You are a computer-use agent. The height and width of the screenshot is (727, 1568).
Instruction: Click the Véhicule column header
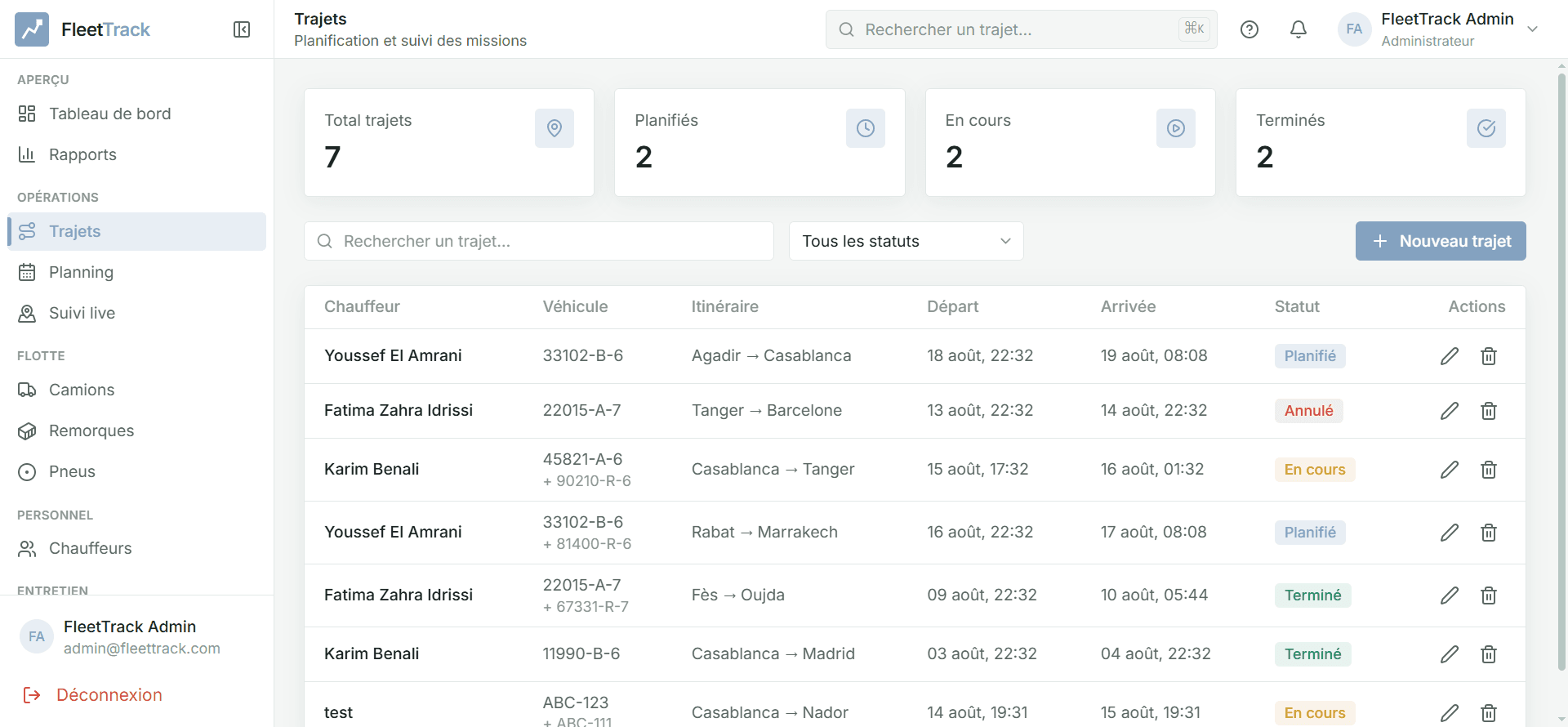click(575, 306)
